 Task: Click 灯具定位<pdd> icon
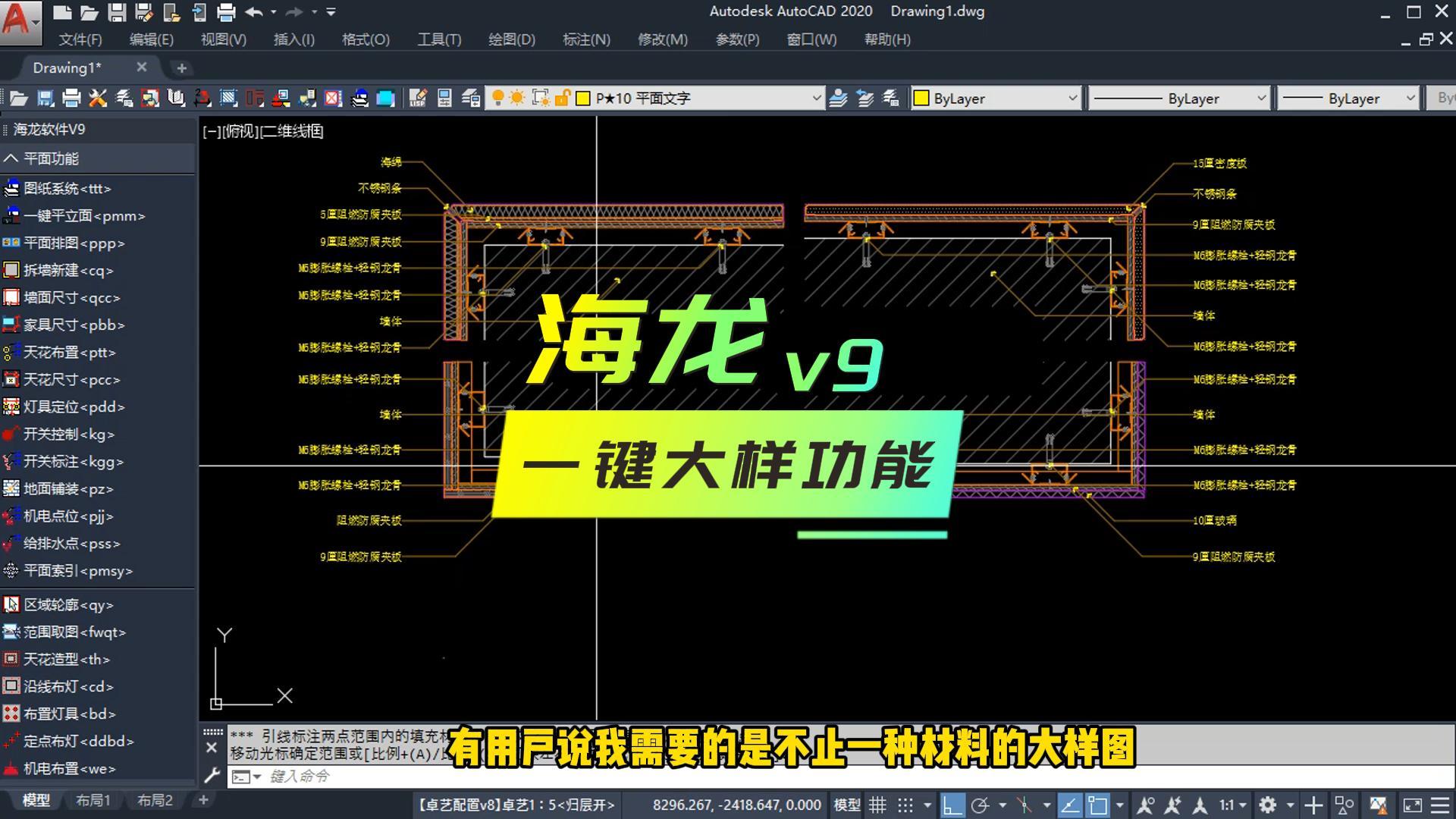pos(11,407)
